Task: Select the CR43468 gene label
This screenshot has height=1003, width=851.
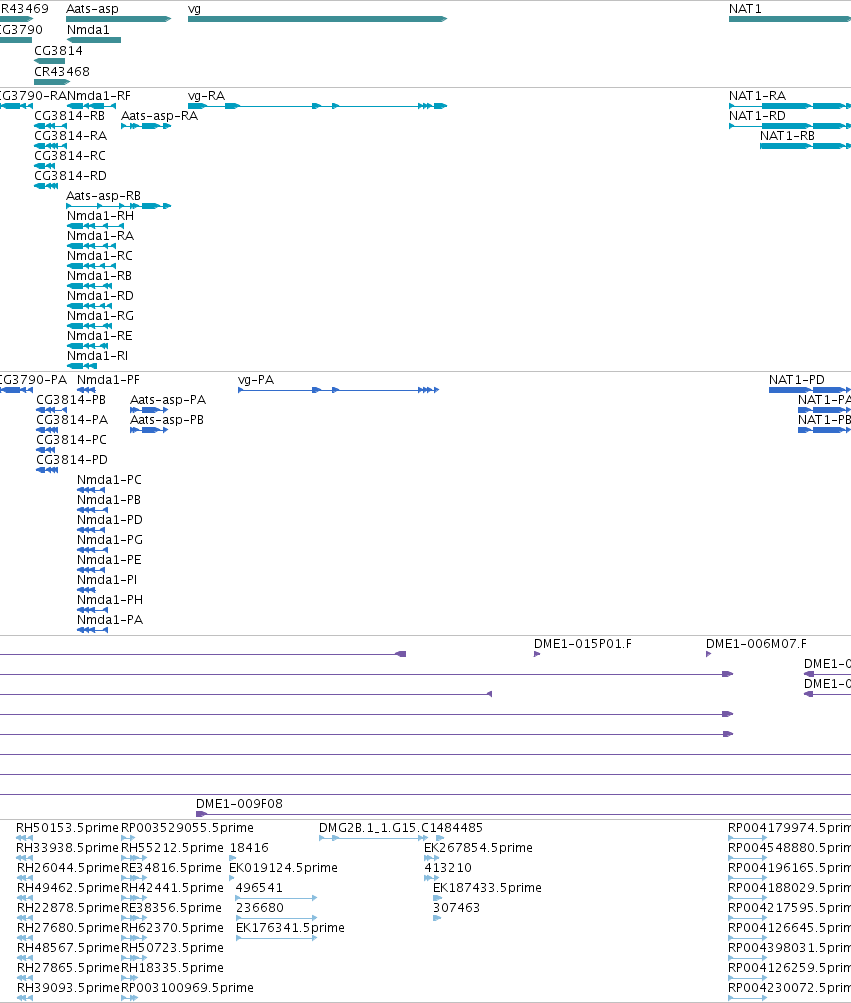Action: pos(62,72)
